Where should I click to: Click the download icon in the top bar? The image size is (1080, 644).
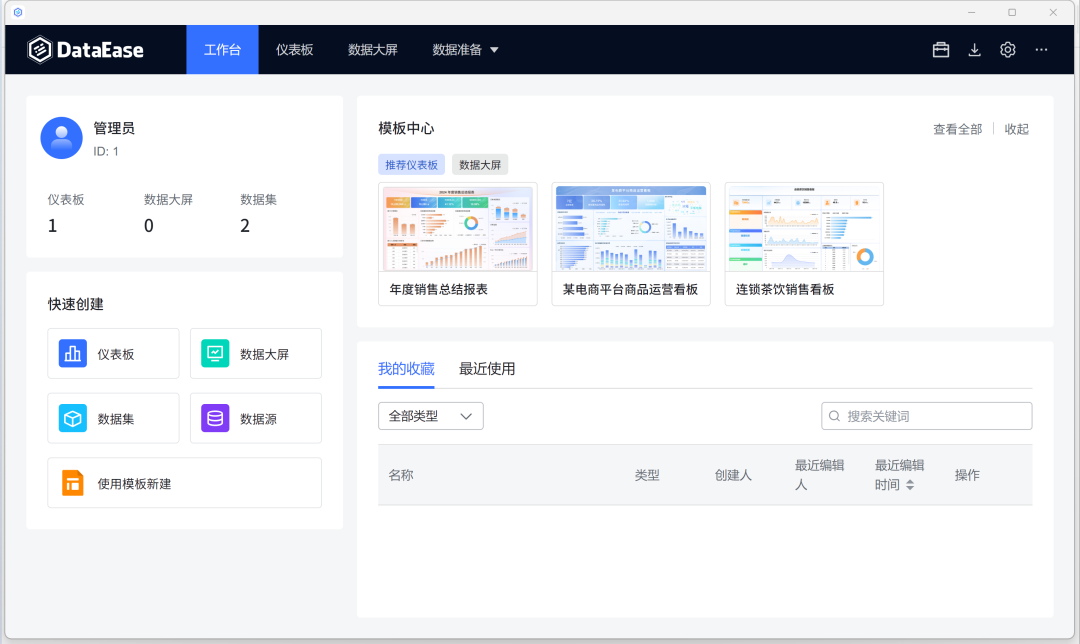tap(974, 48)
